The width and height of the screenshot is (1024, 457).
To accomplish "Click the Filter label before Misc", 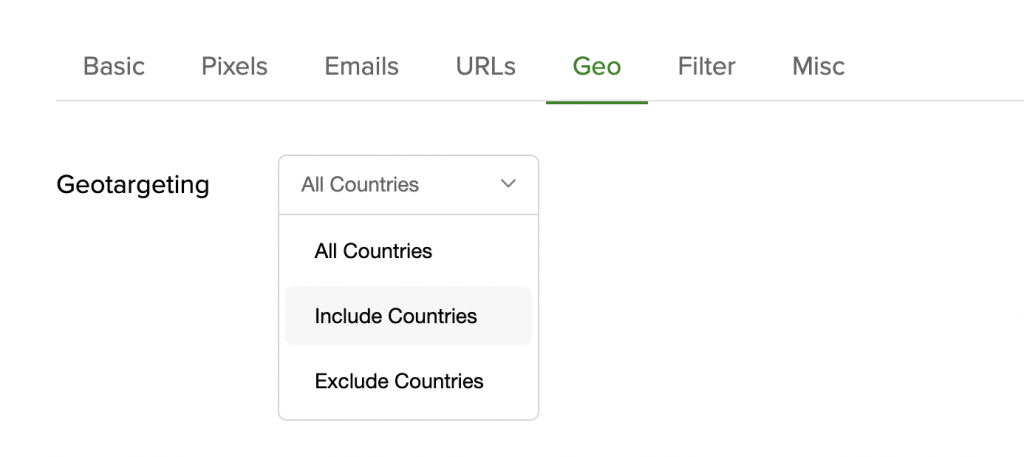I will click(706, 67).
